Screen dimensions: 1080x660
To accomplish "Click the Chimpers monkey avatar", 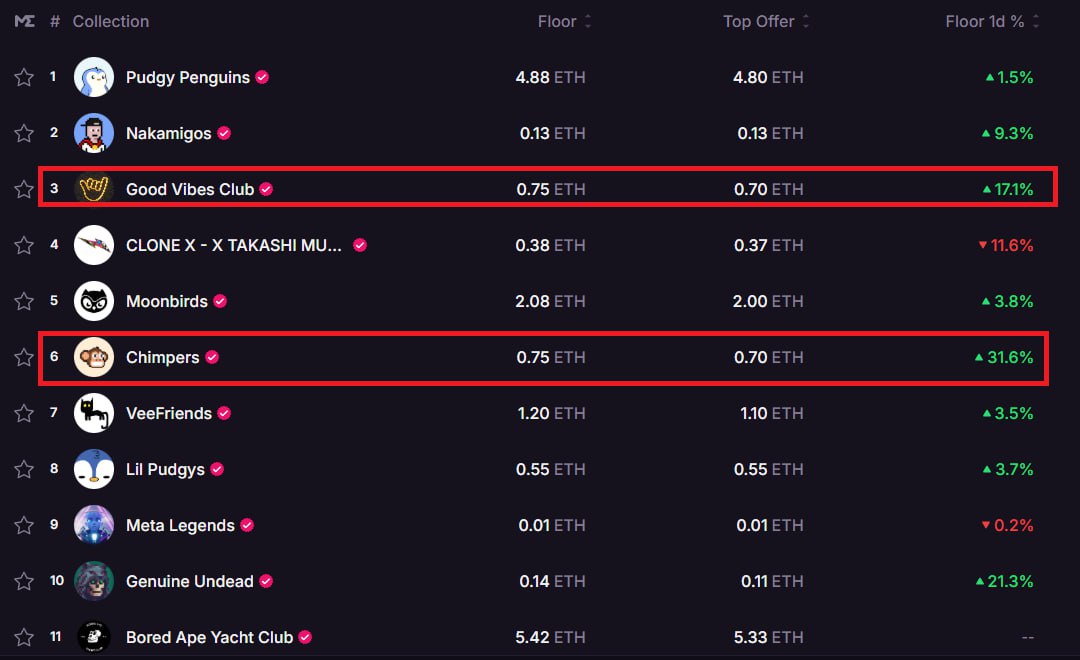I will click(94, 357).
